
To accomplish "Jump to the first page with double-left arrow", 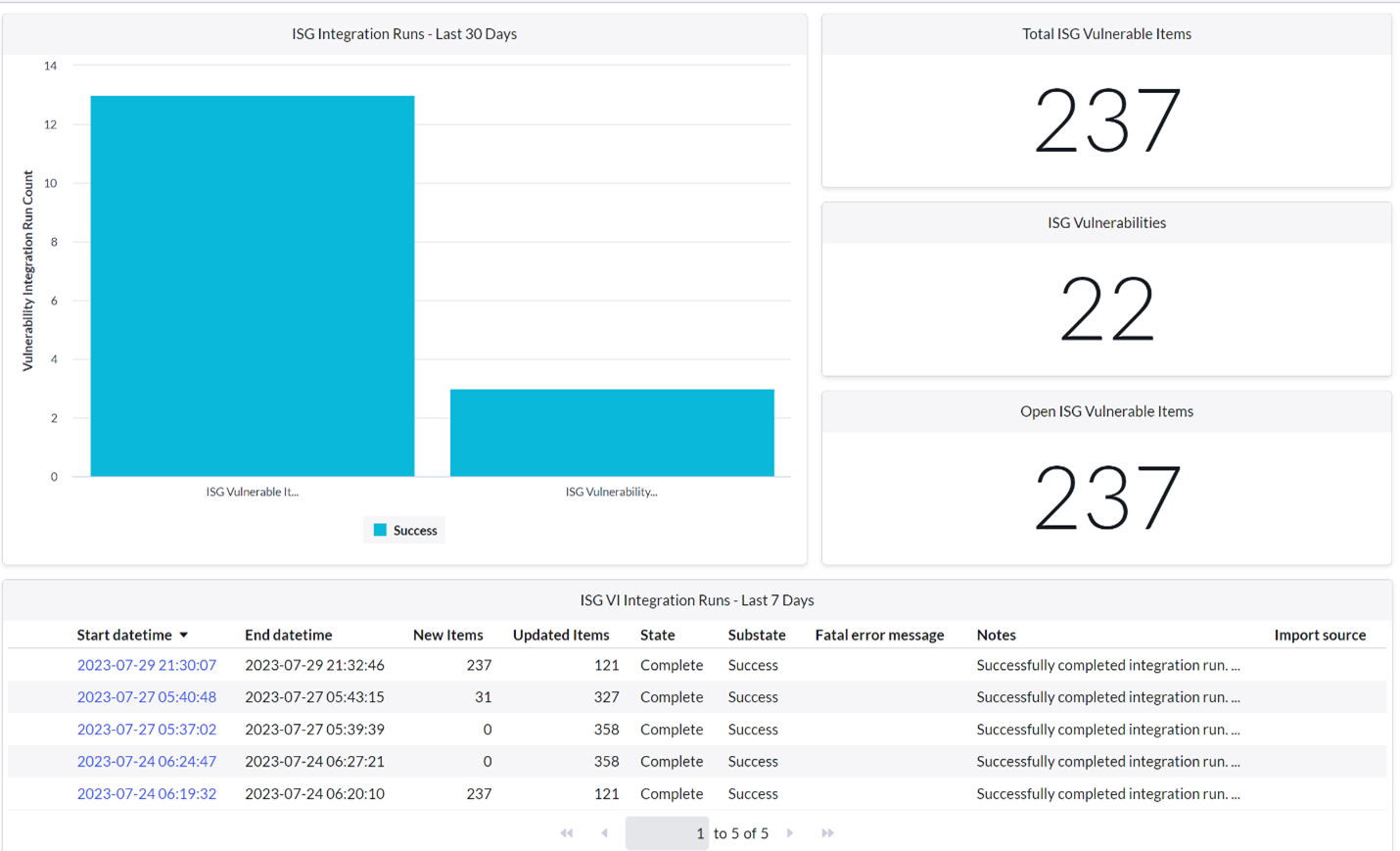I will [566, 832].
